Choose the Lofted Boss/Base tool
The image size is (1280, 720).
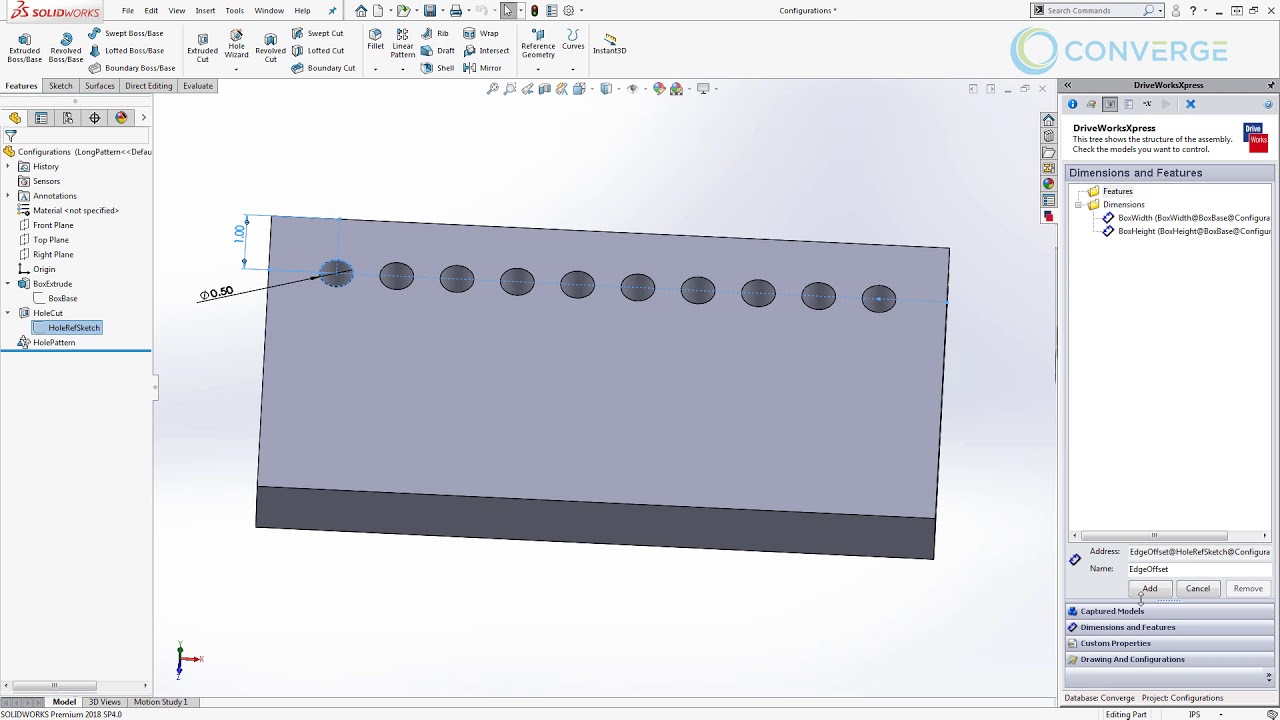pos(126,50)
